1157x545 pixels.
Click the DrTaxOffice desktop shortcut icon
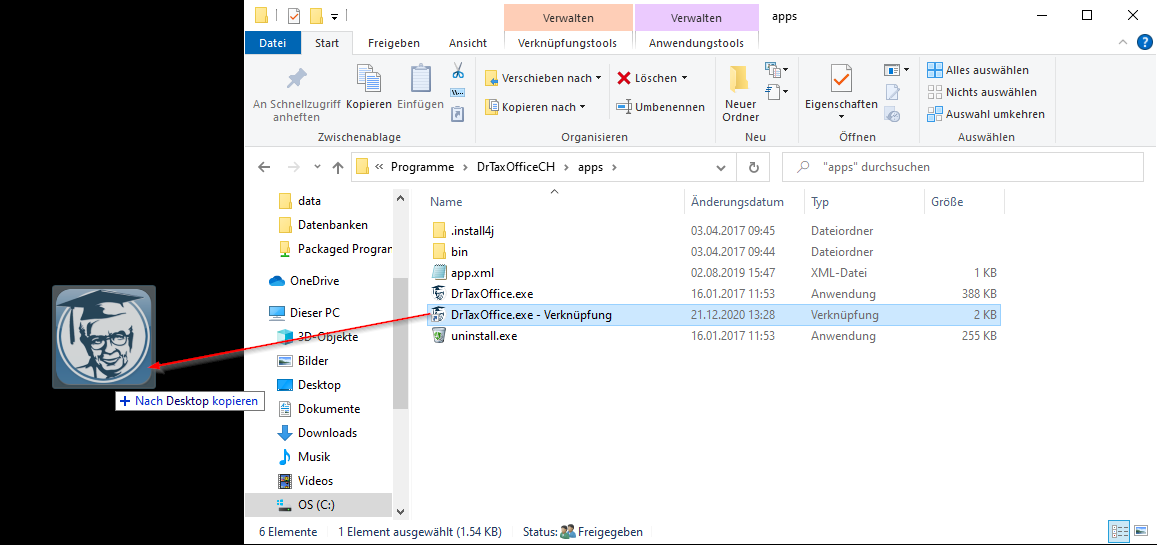point(103,337)
